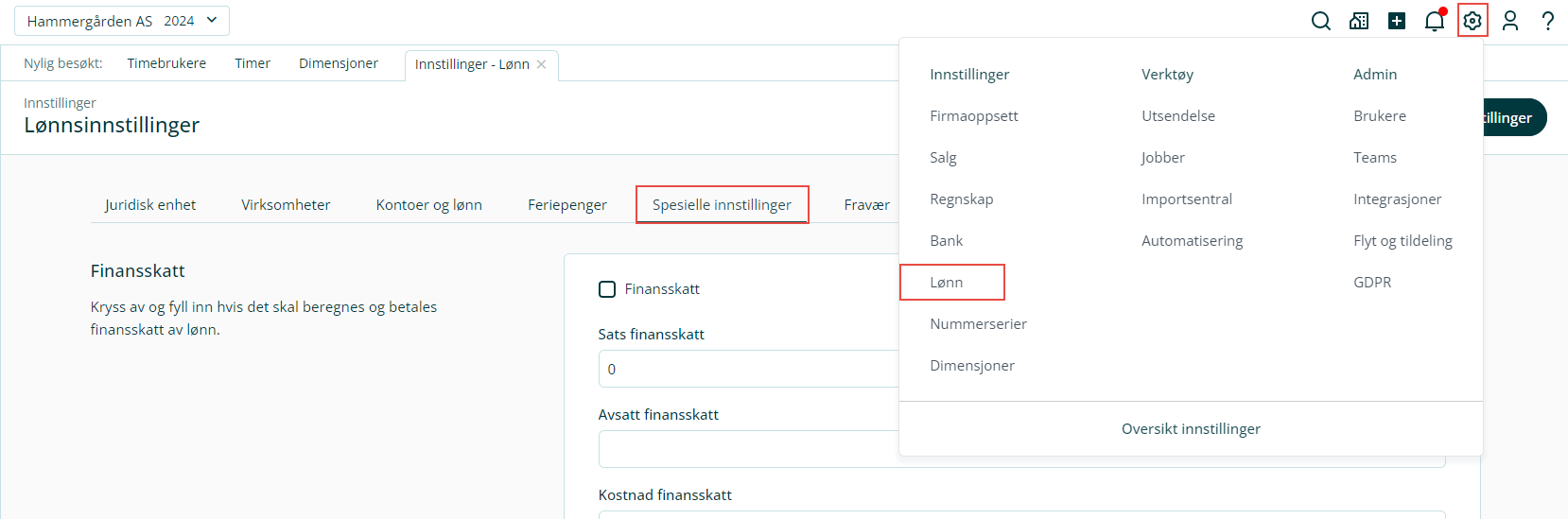The height and width of the screenshot is (519, 1568).
Task: Go to recently visited Timebrukere
Action: [x=166, y=63]
